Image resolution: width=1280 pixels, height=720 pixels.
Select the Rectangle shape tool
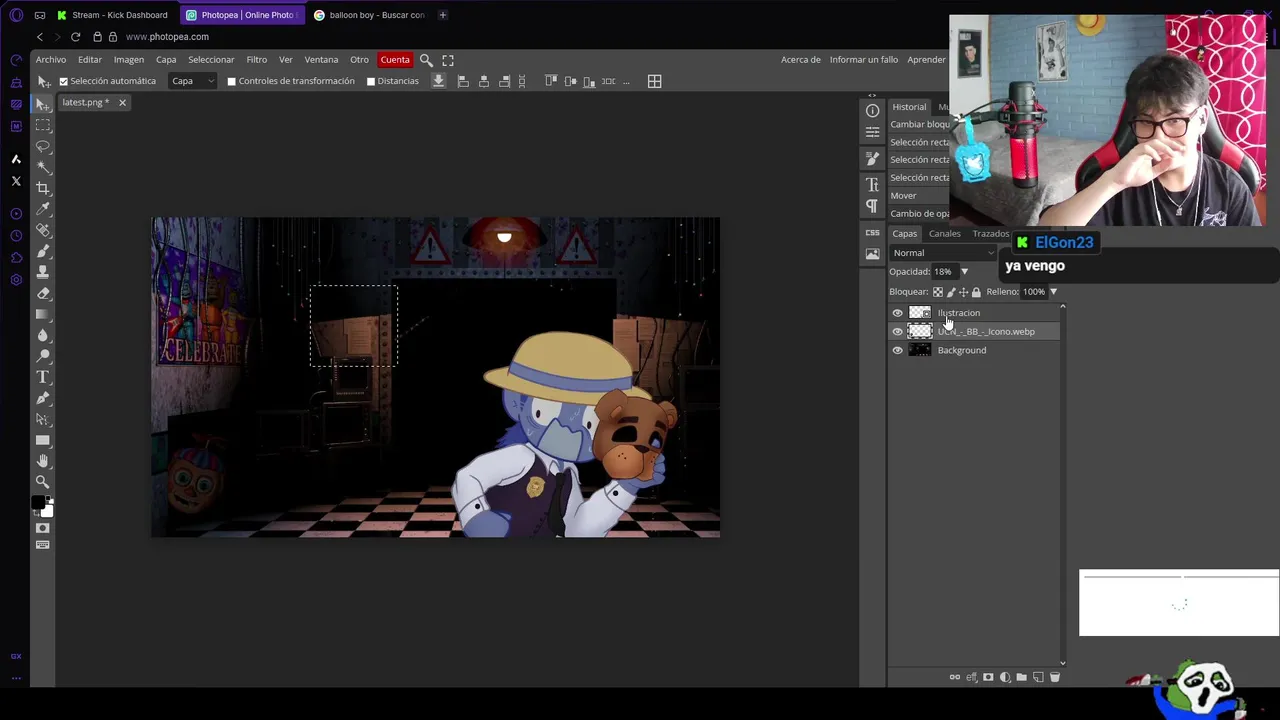43,440
